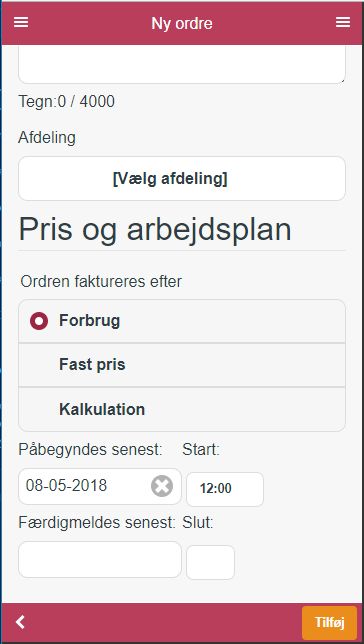
Task: Focus the Færdigmeldes senest date field
Action: click(x=100, y=559)
